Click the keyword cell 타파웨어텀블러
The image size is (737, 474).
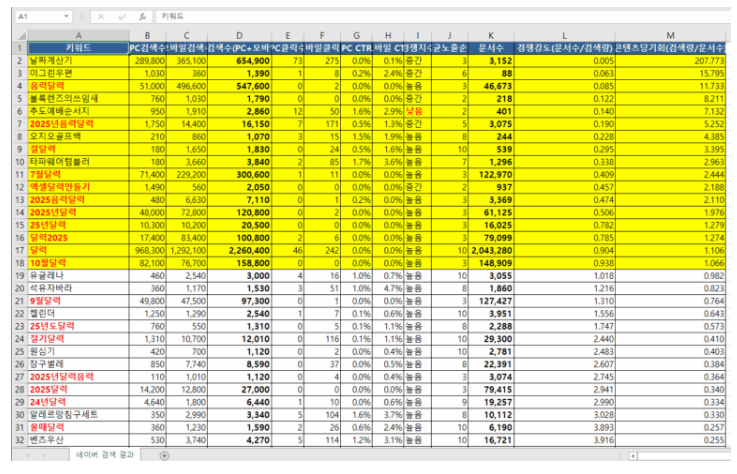(x=78, y=162)
